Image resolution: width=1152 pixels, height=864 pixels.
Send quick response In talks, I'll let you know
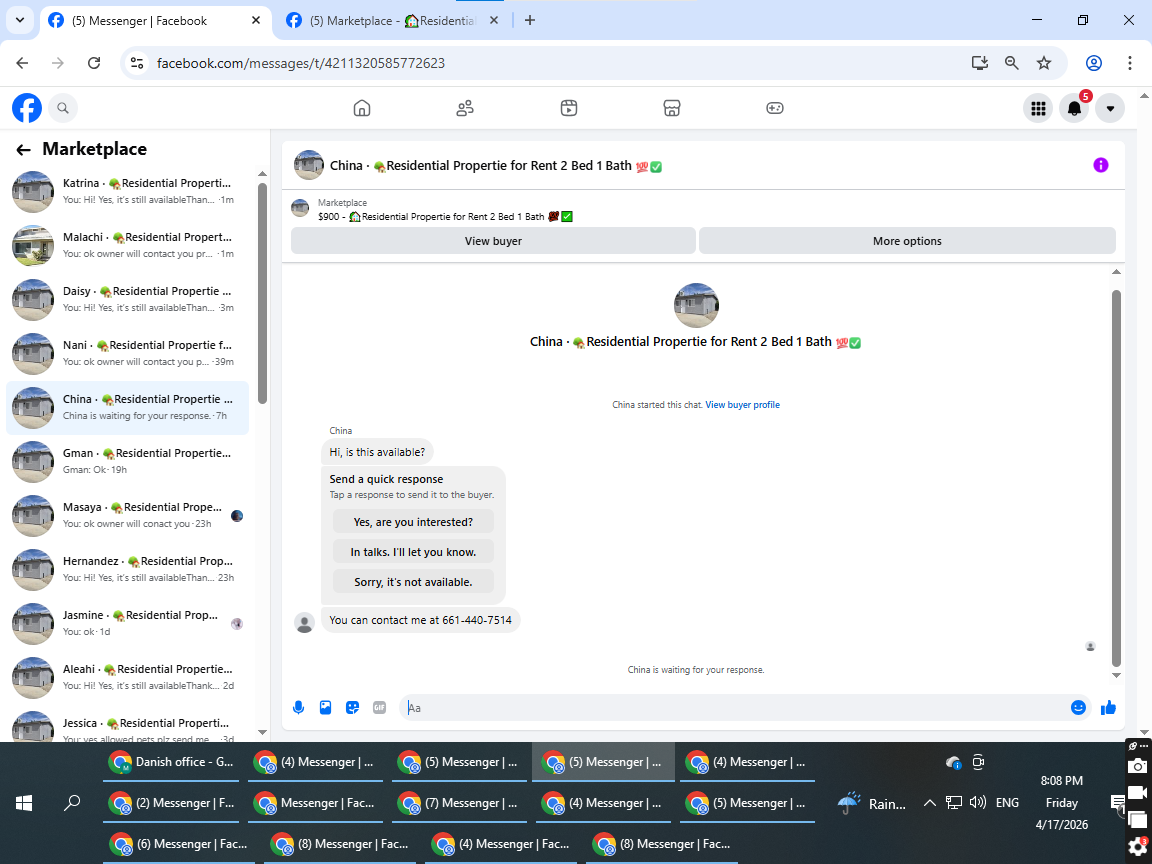click(x=413, y=552)
